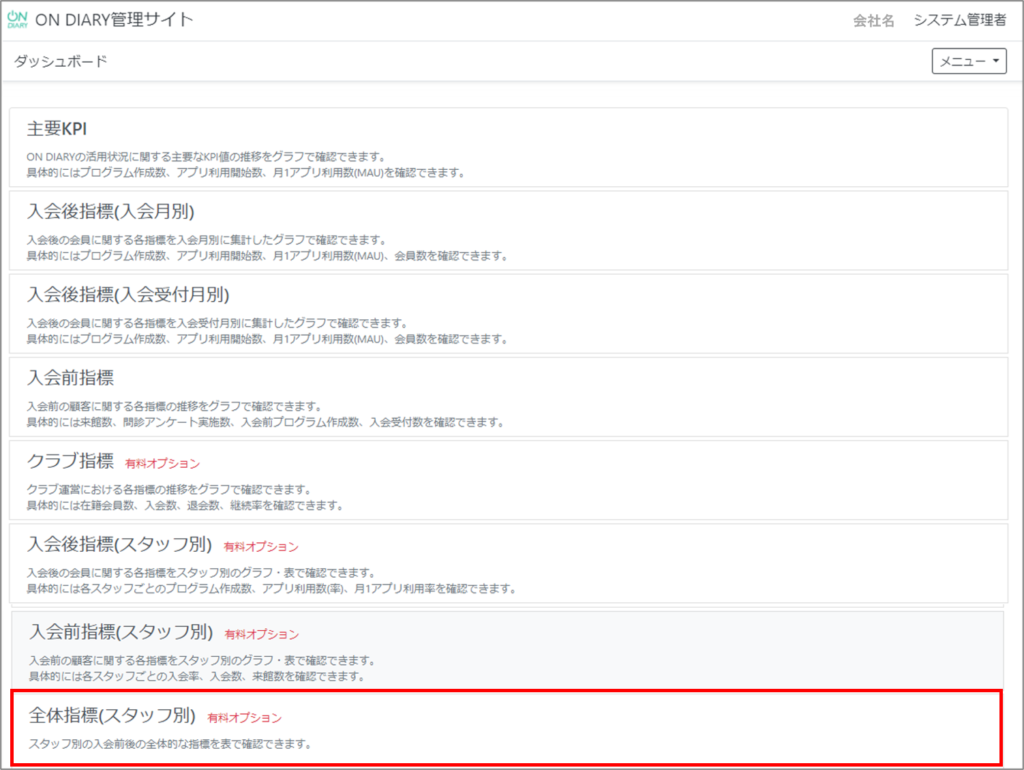The height and width of the screenshot is (770, 1024).
Task: Open 入会前指標(スタッフ別) report
Action: [121, 632]
